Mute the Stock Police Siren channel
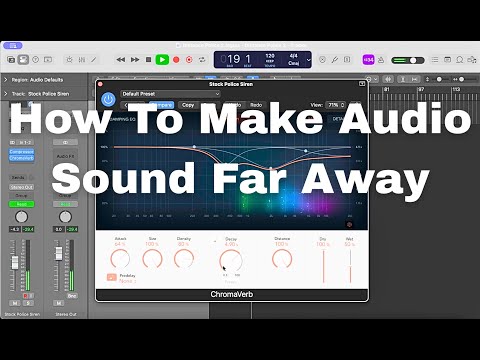Image resolution: width=480 pixels, height=360 pixels. pyautogui.click(x=15, y=303)
